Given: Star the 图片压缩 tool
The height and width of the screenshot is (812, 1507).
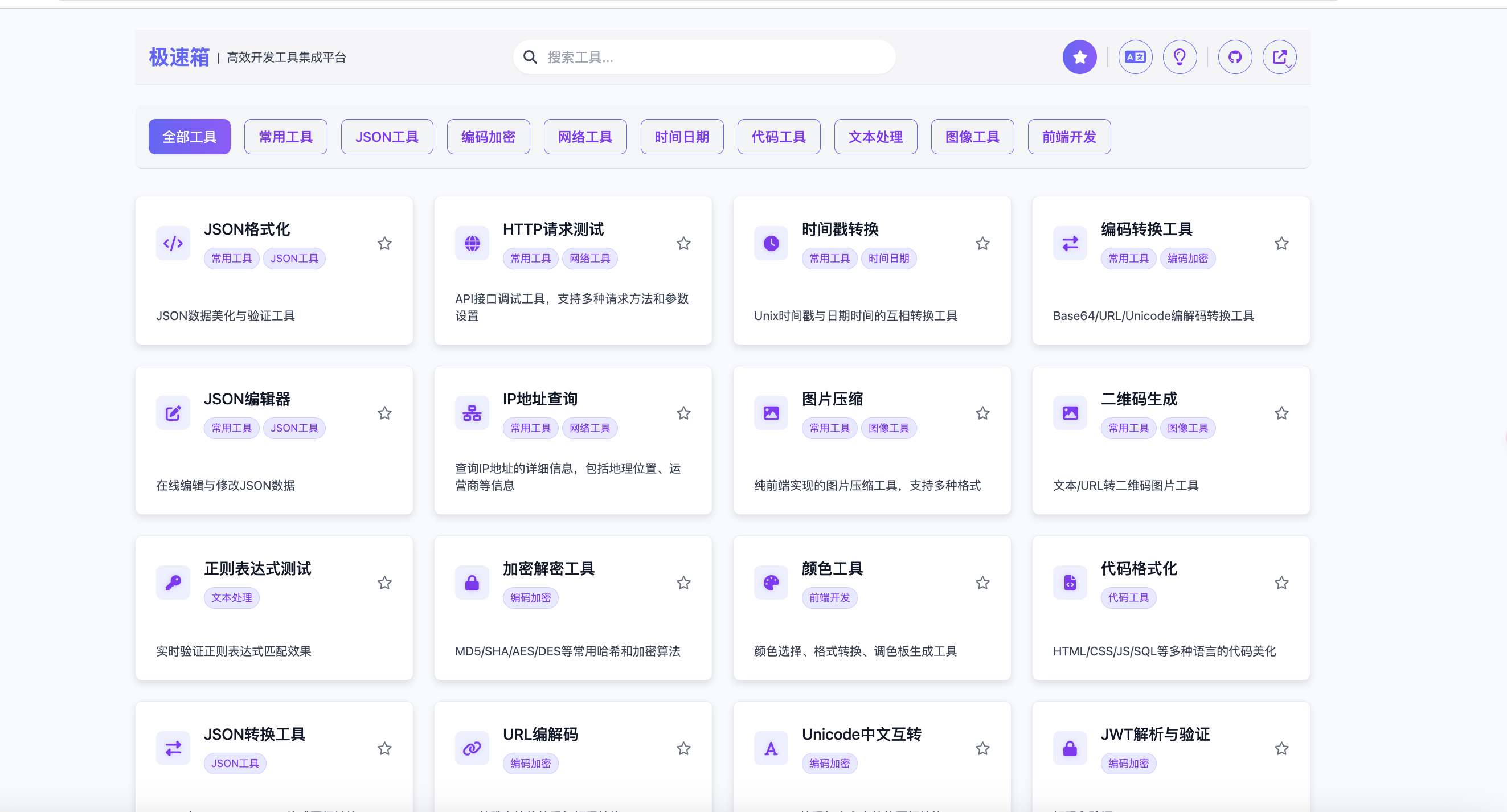Looking at the screenshot, I should click(x=982, y=413).
